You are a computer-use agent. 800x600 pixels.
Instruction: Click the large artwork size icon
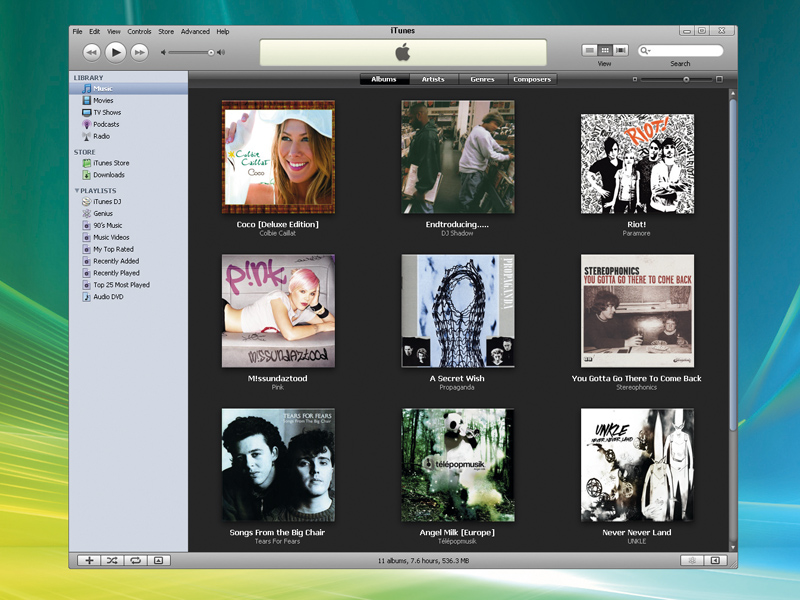click(719, 79)
